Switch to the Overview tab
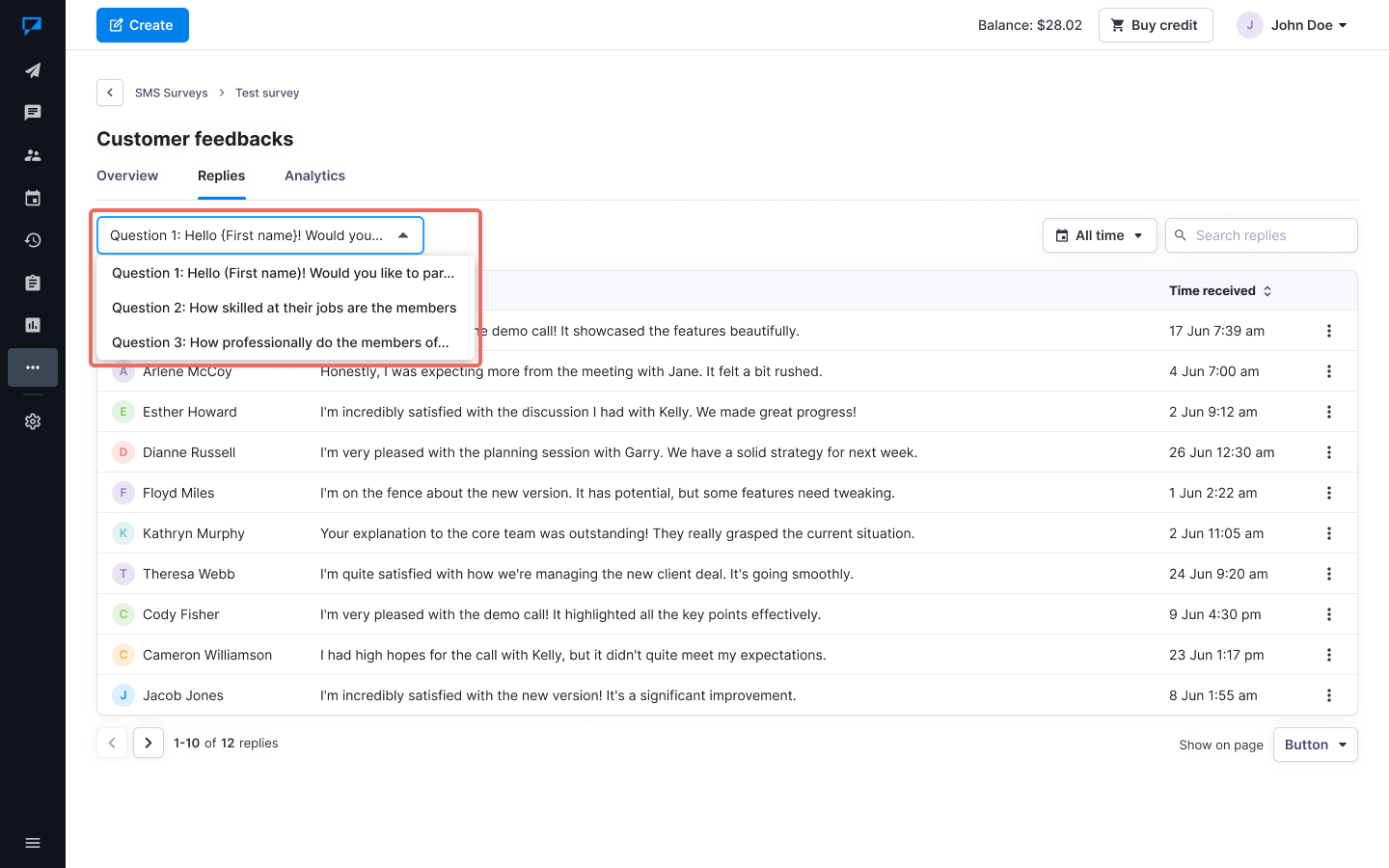 (127, 176)
